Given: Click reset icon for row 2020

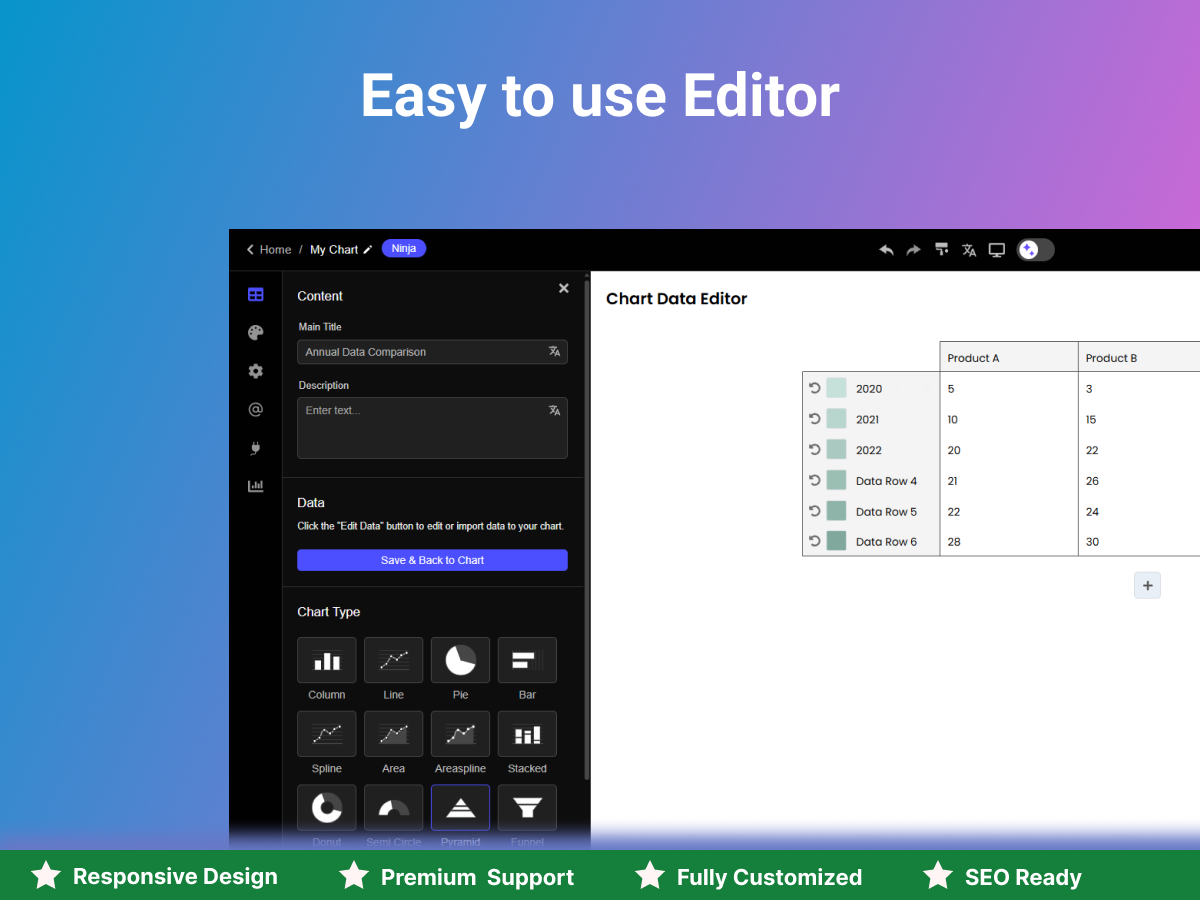Looking at the screenshot, I should pos(815,388).
